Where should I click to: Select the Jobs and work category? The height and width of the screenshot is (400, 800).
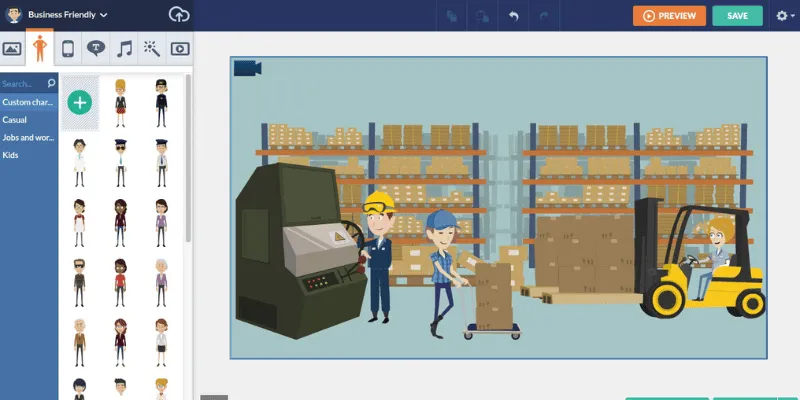[x=29, y=137]
